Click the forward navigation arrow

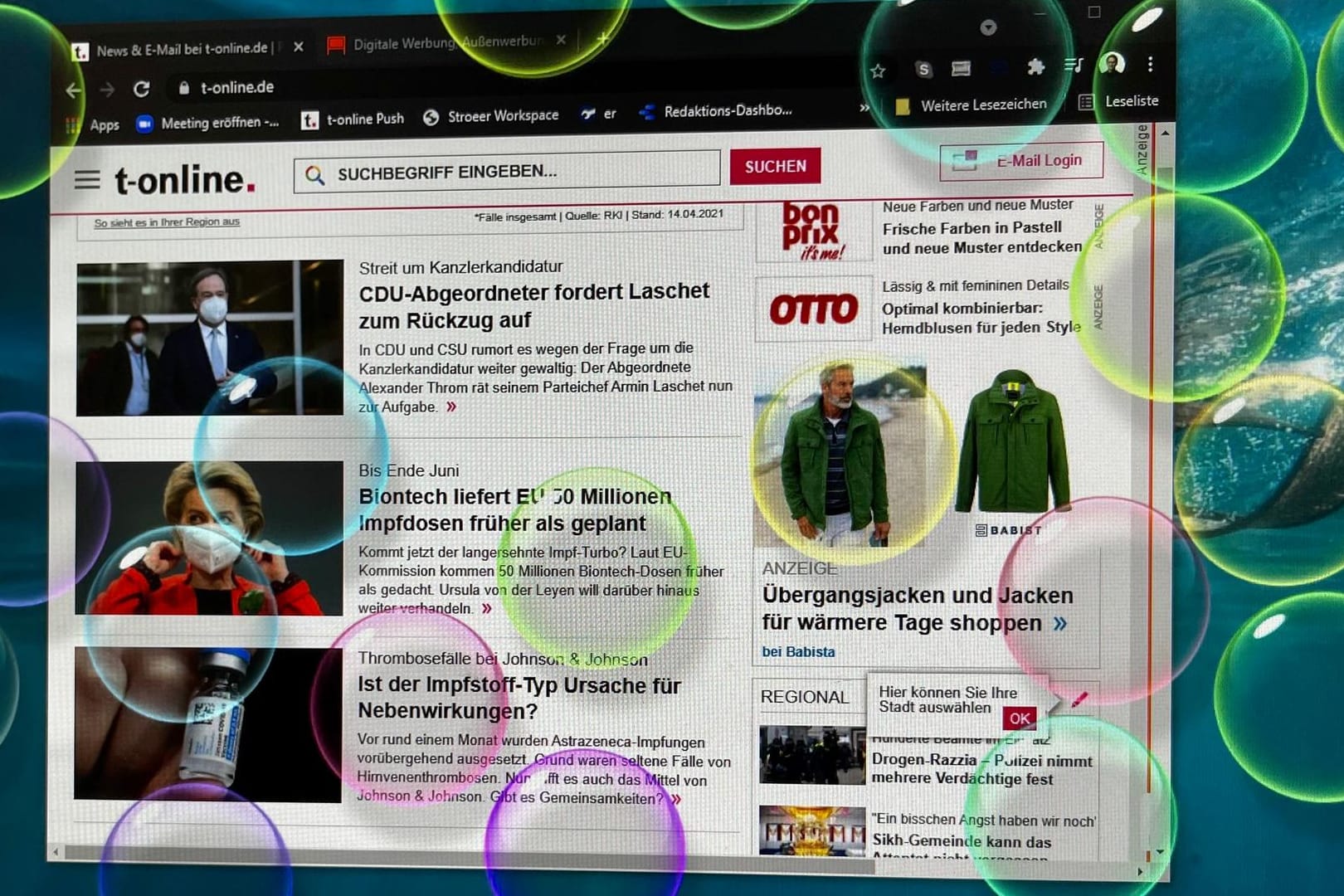107,90
